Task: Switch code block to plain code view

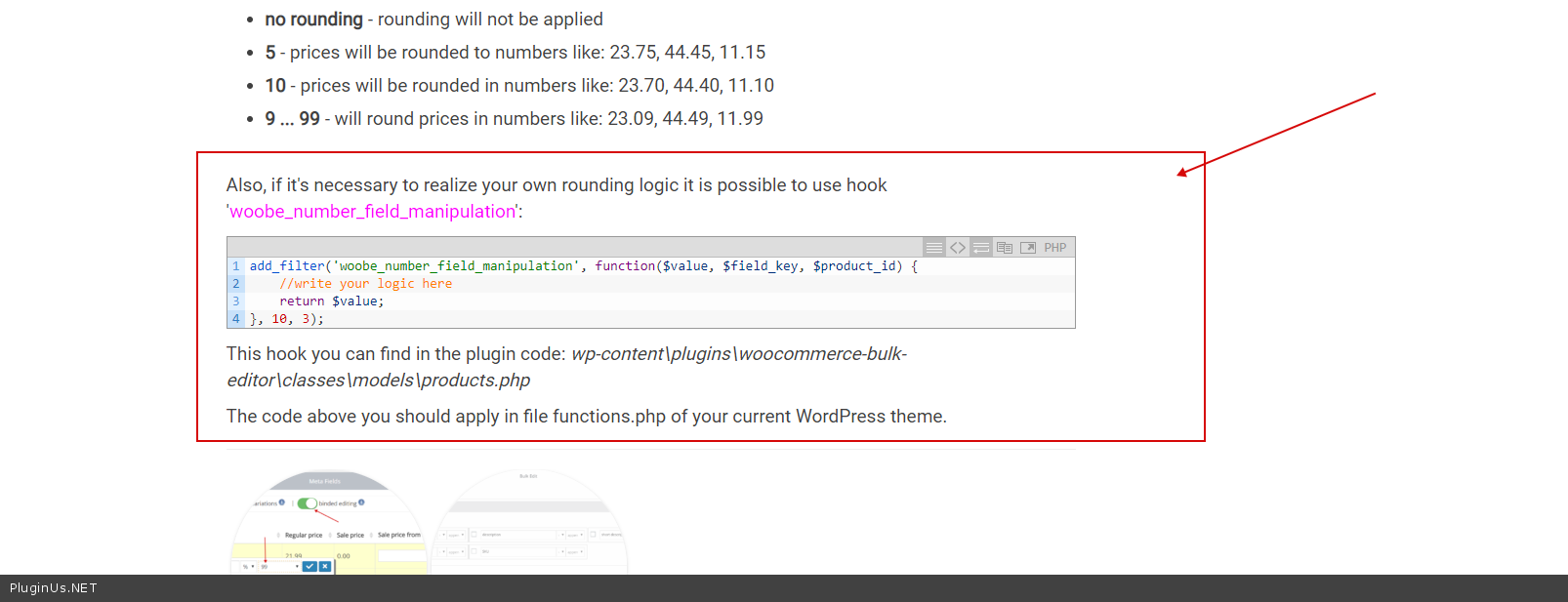Action: tap(958, 248)
